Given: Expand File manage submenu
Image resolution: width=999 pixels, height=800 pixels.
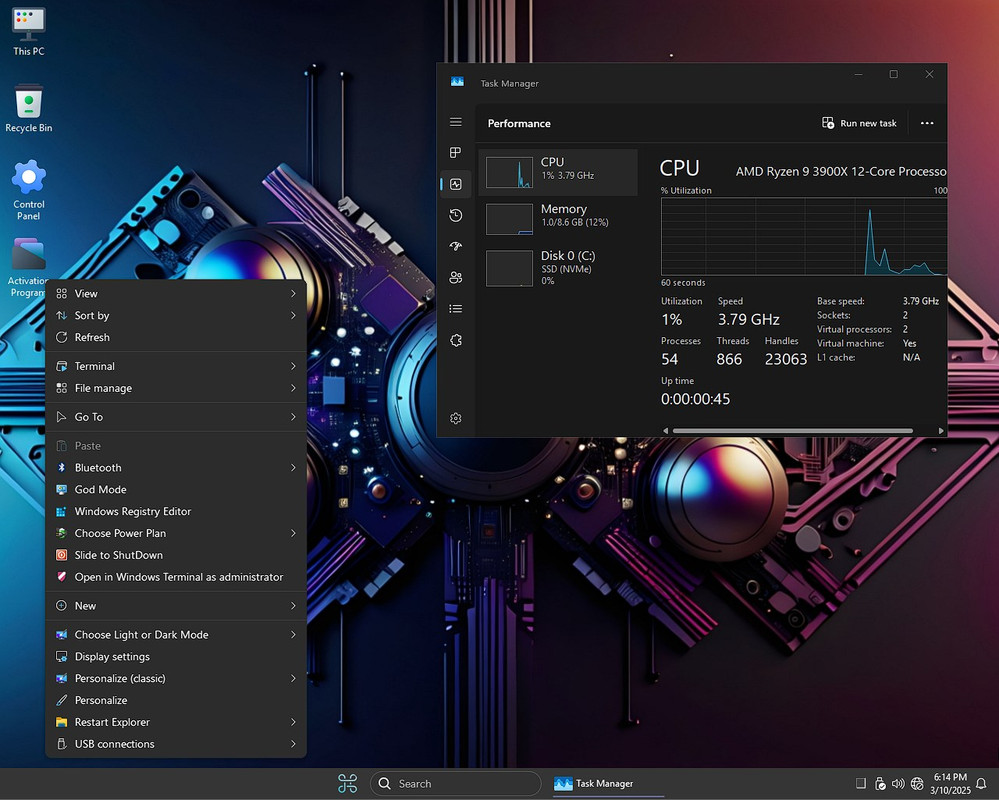Looking at the screenshot, I should pyautogui.click(x=176, y=388).
